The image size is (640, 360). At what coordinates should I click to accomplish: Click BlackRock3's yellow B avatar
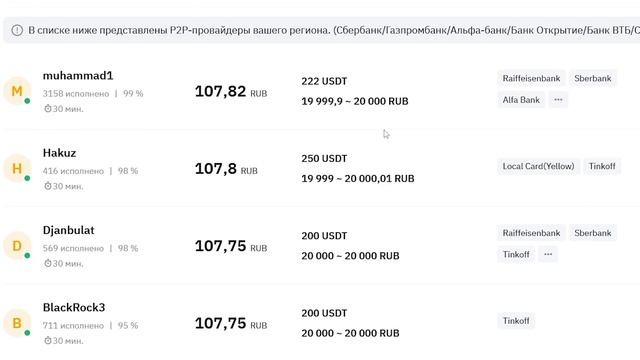17,323
